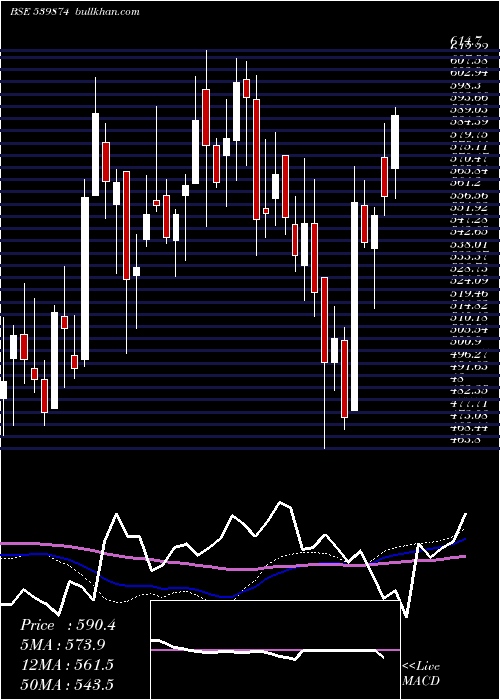Click the 614.7 top axis label
The height and width of the screenshot is (700, 500).
(x=468, y=41)
